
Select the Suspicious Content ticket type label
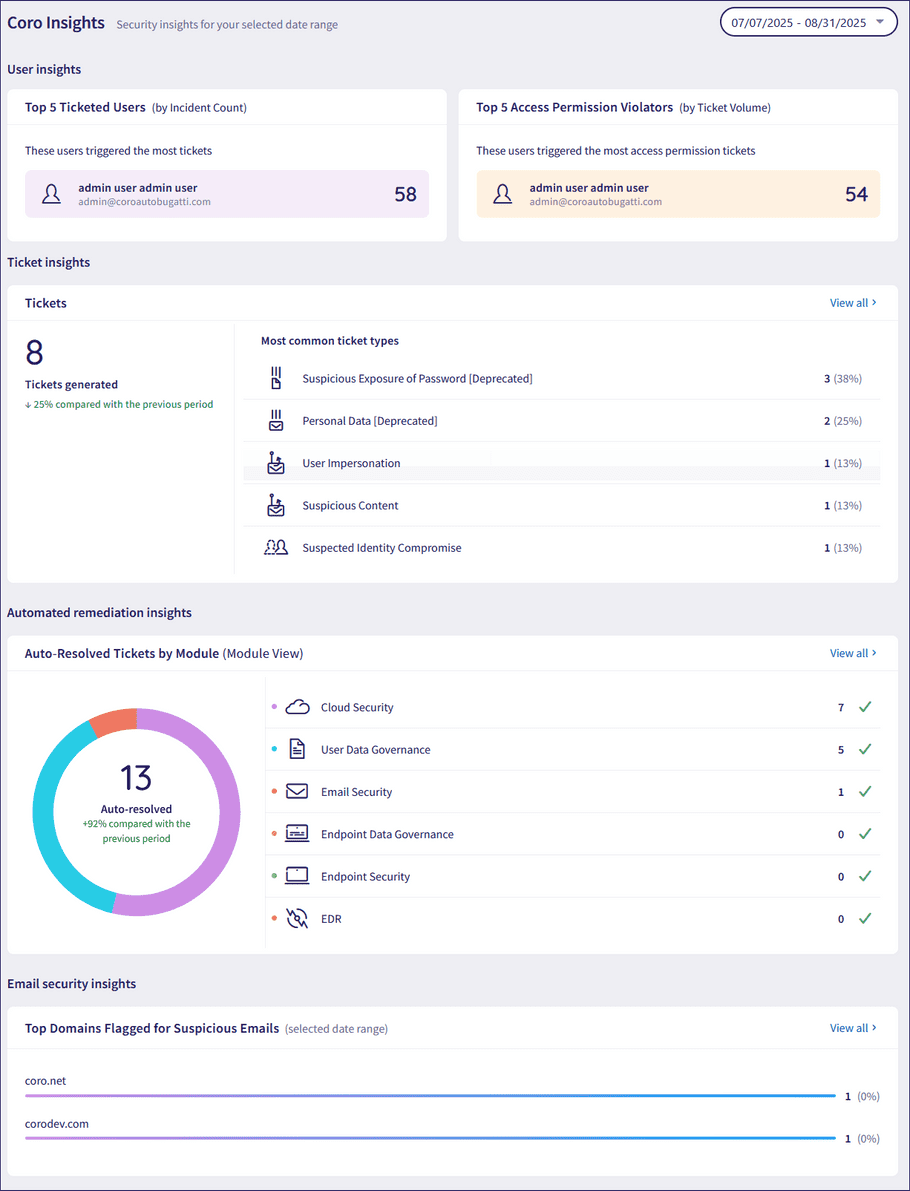pyautogui.click(x=350, y=505)
